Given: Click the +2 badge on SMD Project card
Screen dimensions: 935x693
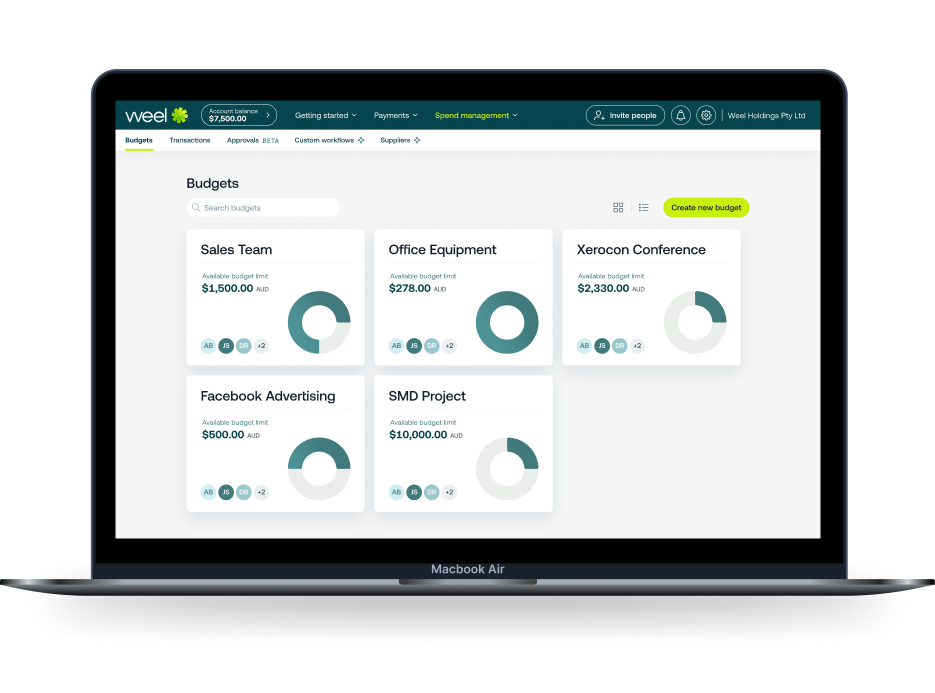Looking at the screenshot, I should [x=449, y=492].
